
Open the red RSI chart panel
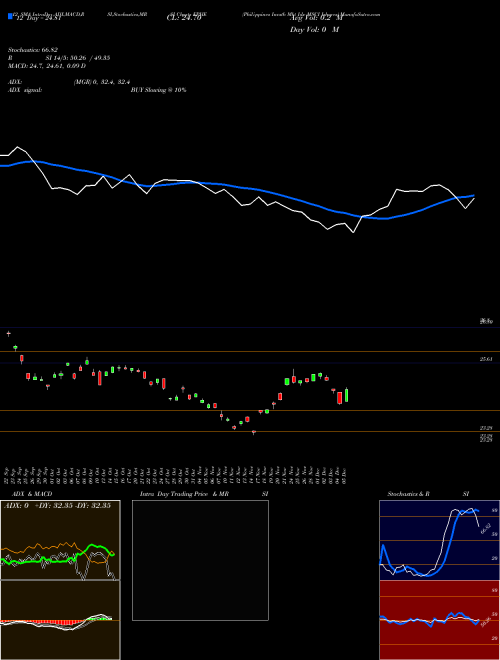click(439, 620)
